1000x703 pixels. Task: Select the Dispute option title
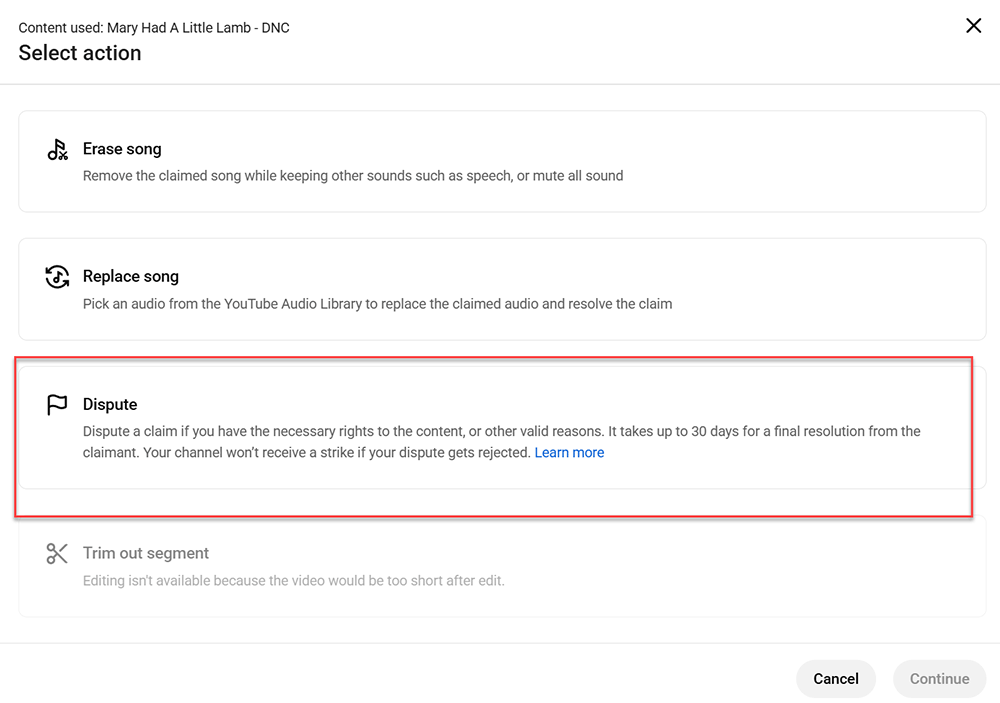(x=110, y=404)
